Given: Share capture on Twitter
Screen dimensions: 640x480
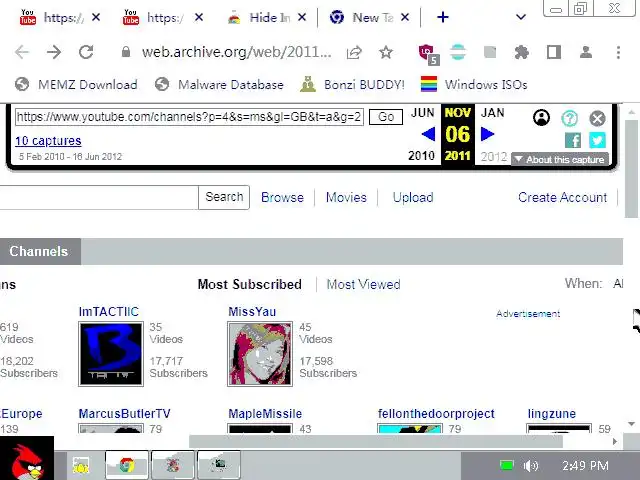Looking at the screenshot, I should tap(597, 140).
